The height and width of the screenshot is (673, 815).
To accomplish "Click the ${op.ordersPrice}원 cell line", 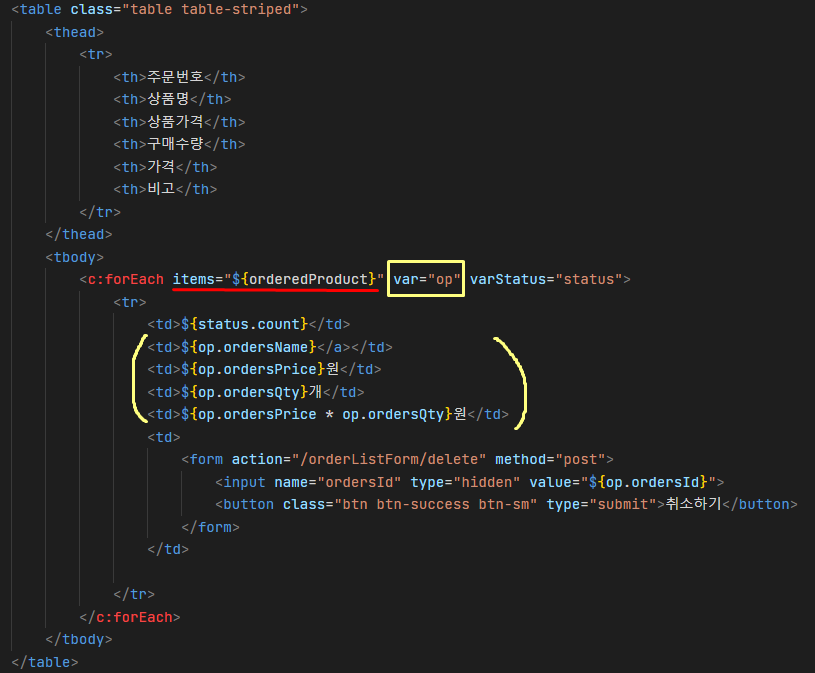I will point(264,369).
